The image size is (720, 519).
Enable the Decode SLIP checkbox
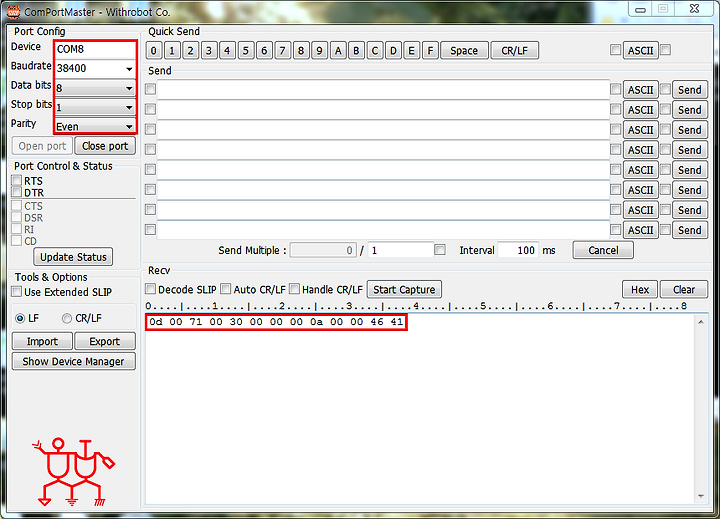(150, 289)
